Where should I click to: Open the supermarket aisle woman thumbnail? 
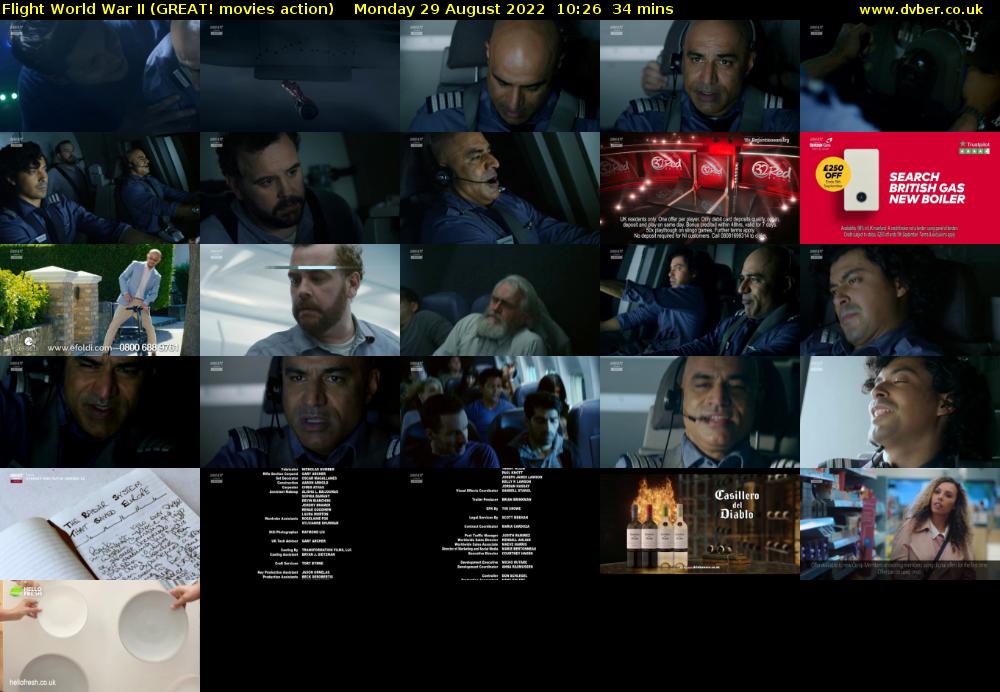tap(900, 524)
